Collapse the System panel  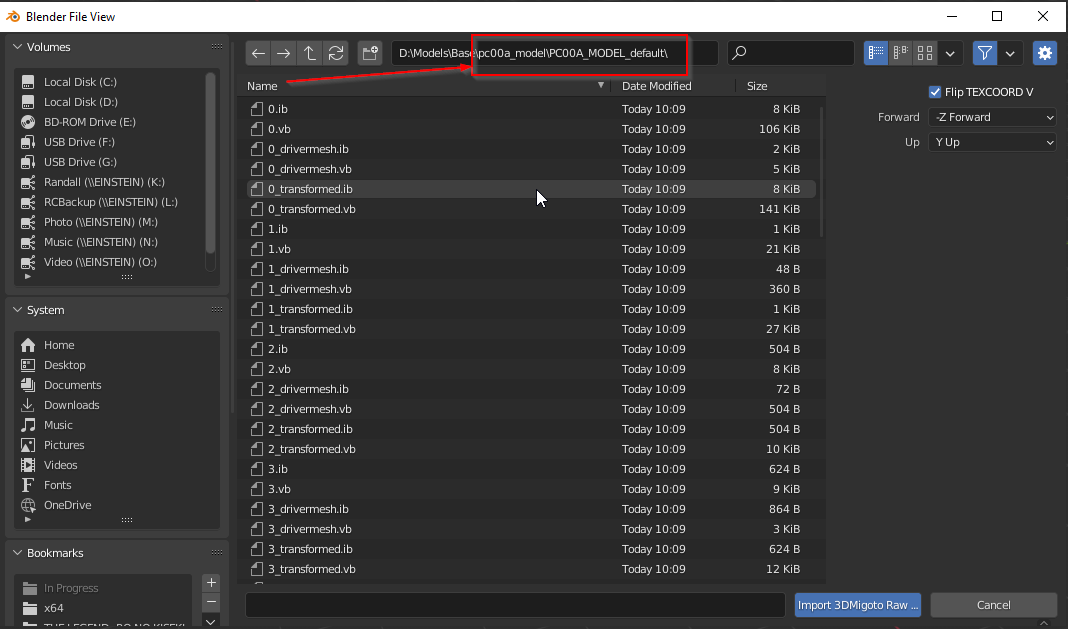click(17, 310)
